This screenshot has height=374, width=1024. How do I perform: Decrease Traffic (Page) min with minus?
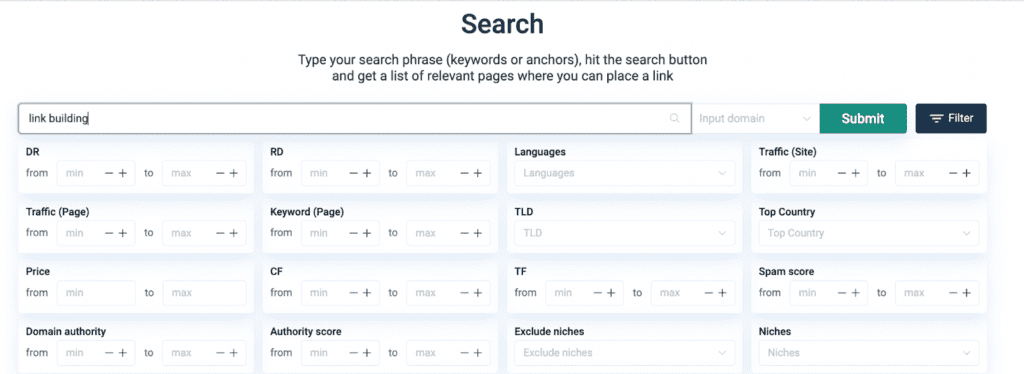click(x=109, y=233)
